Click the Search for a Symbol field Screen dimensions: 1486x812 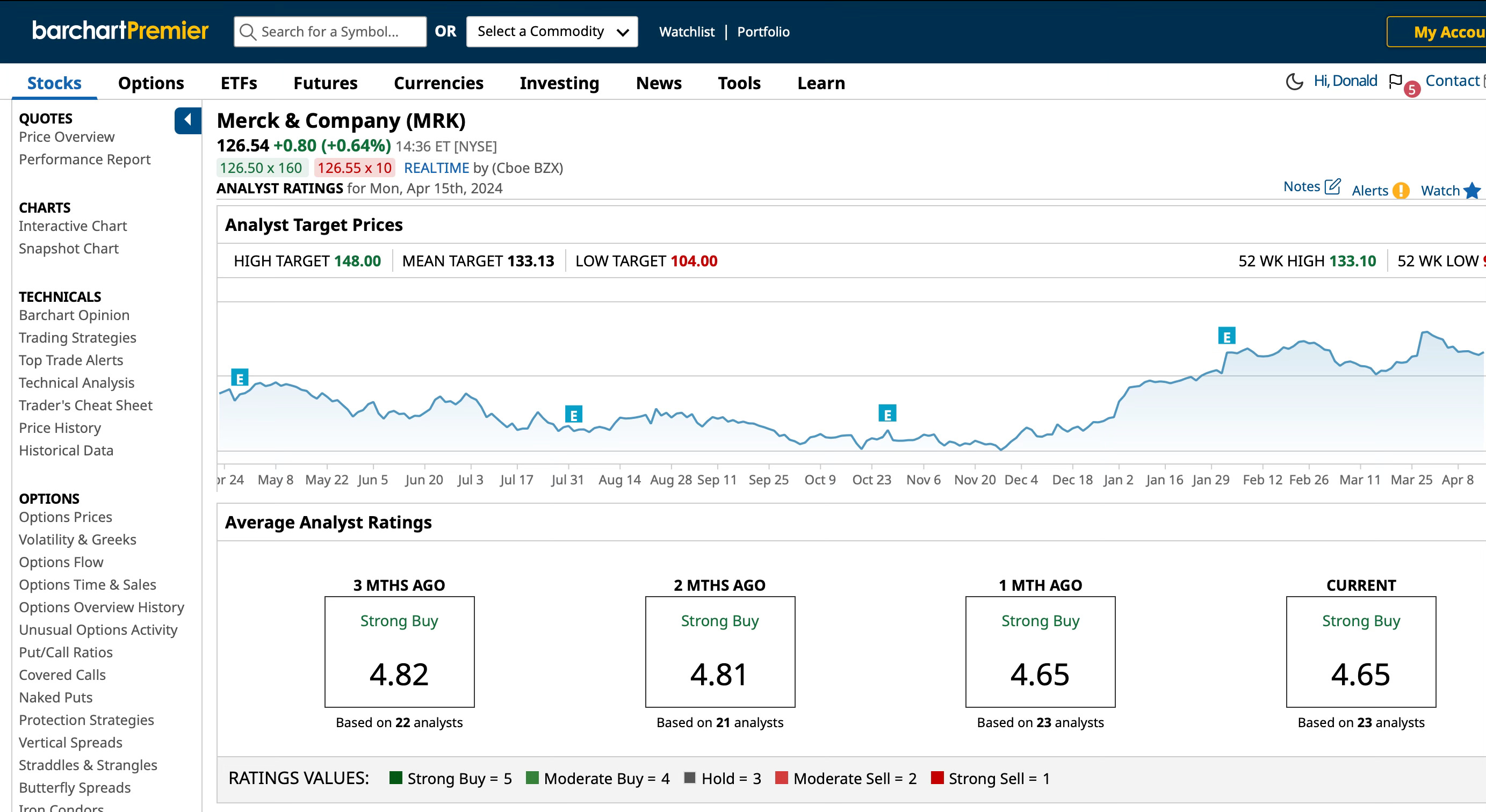pos(330,32)
